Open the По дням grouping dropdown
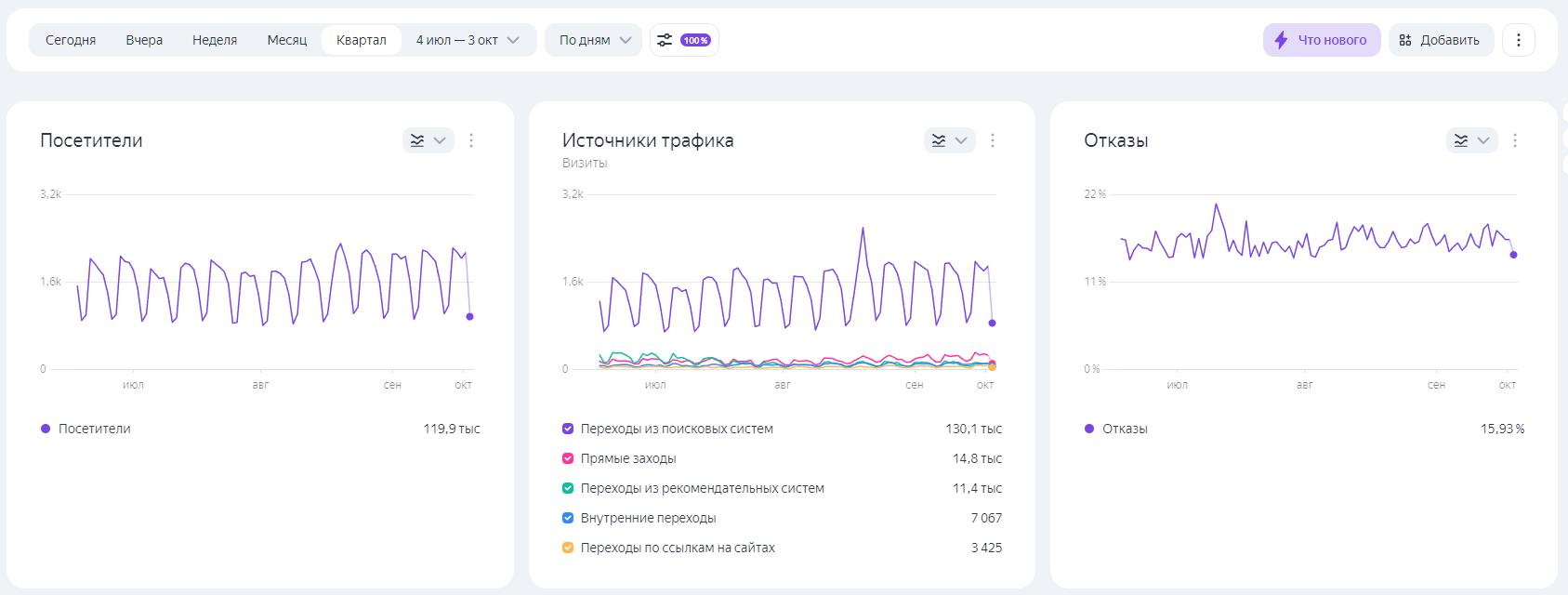Screen dimensions: 1568x595 594,40
